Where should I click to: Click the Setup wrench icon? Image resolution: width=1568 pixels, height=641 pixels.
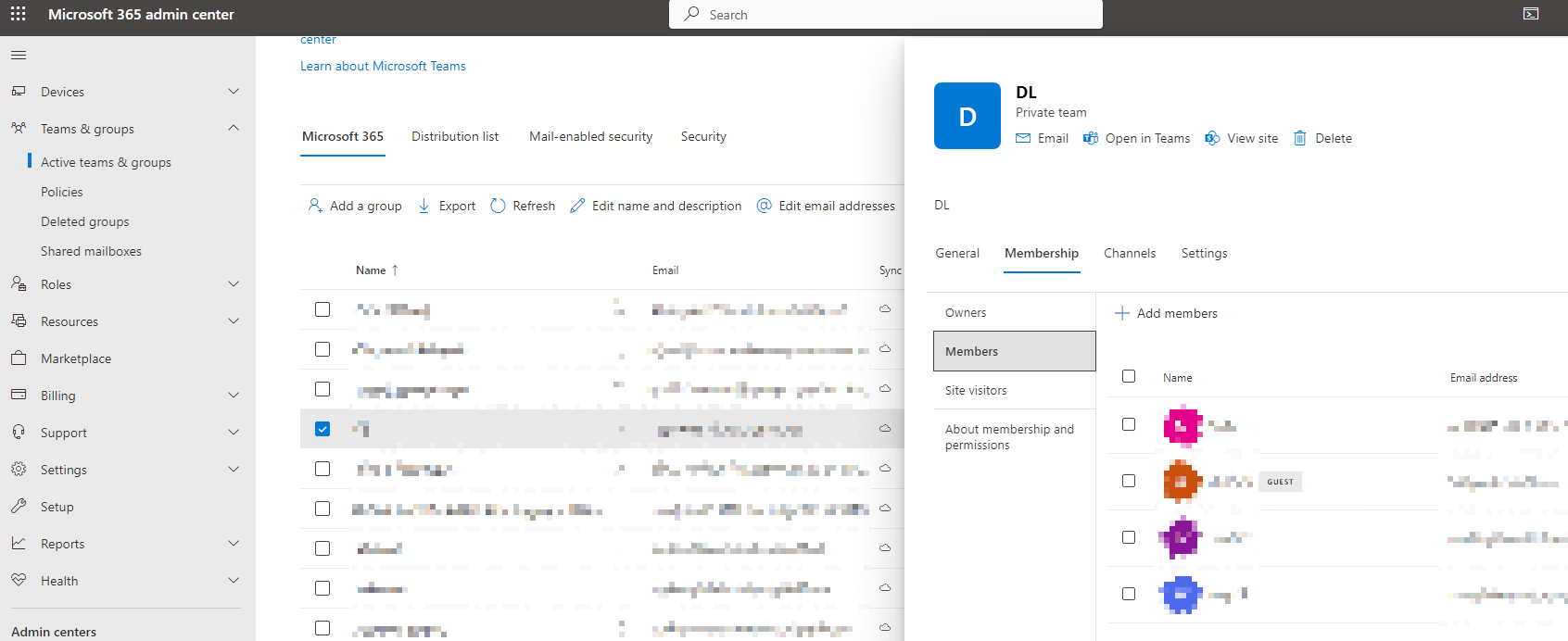pyautogui.click(x=19, y=506)
